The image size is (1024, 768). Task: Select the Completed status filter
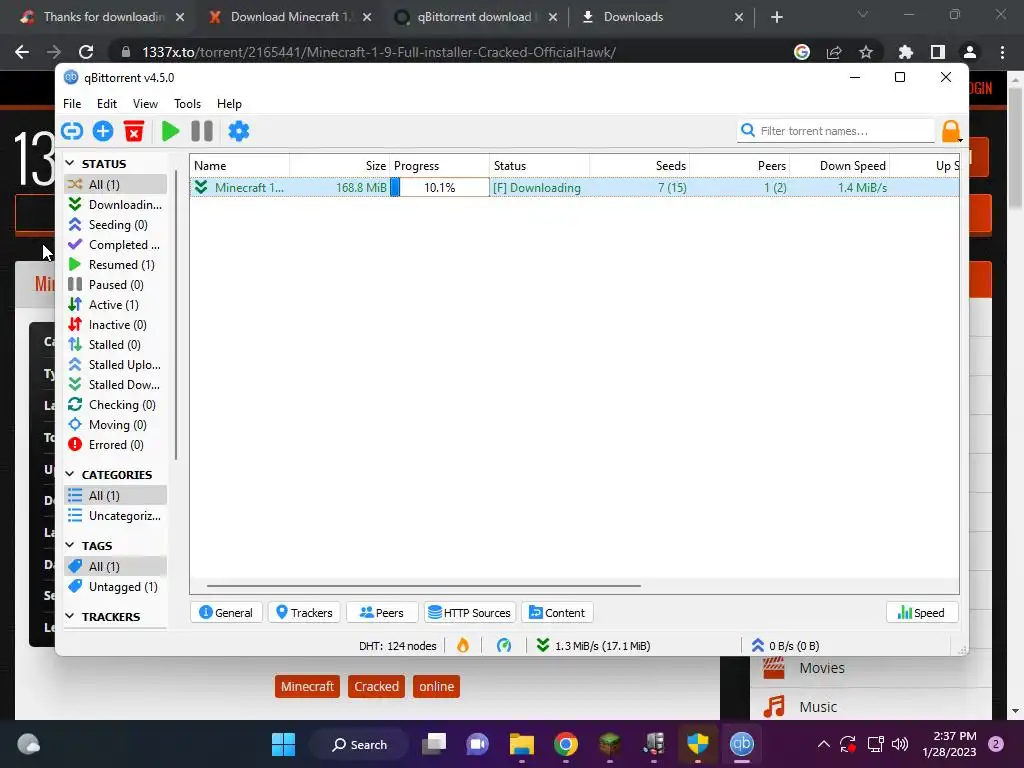tap(116, 245)
